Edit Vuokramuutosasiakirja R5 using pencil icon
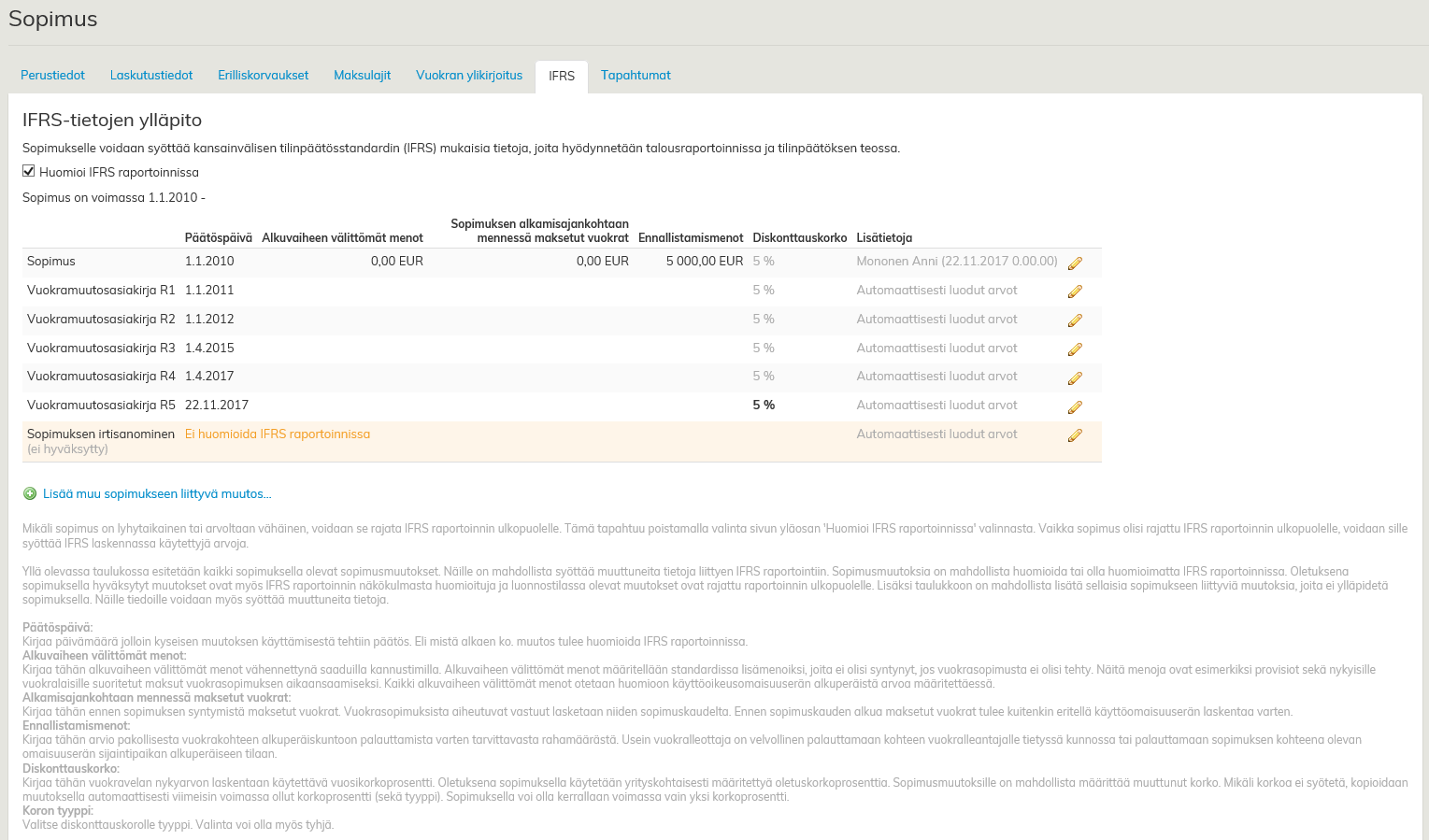 tap(1075, 407)
